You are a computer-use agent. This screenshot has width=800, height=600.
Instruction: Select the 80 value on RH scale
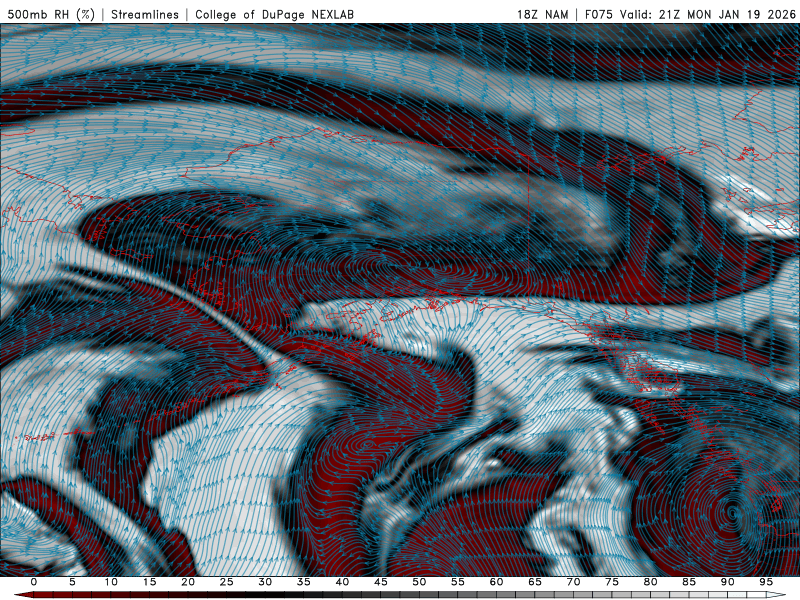coord(650,582)
